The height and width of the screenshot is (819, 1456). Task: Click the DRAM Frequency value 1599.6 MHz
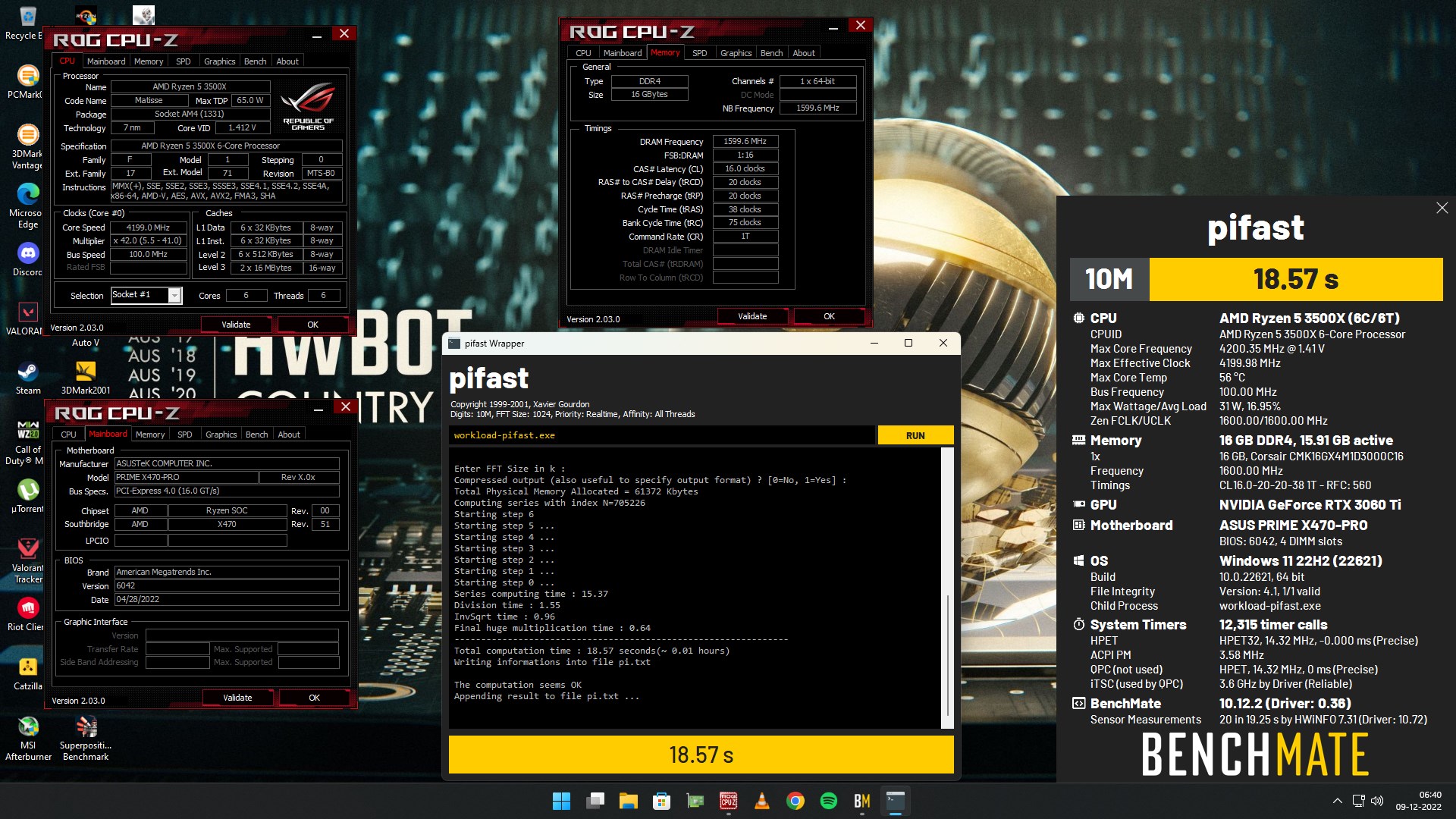click(745, 142)
